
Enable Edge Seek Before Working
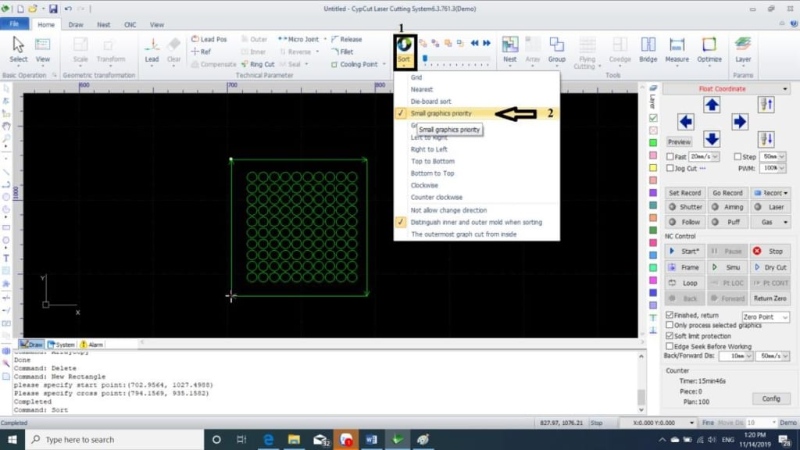click(670, 344)
